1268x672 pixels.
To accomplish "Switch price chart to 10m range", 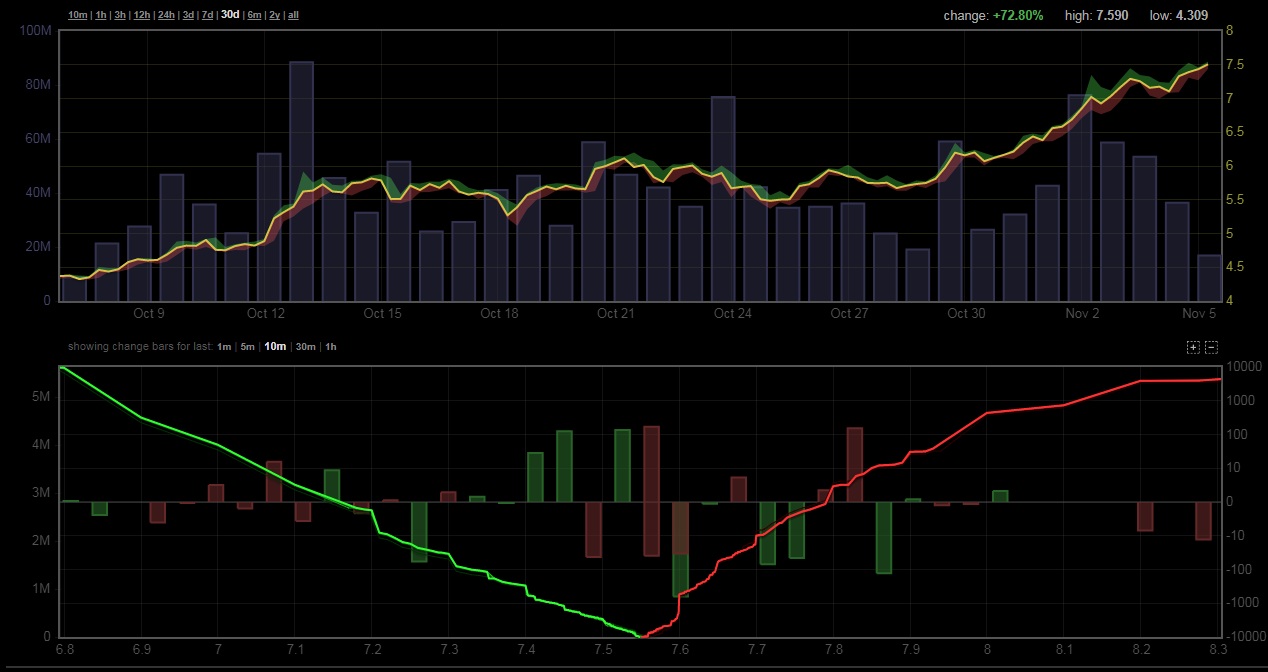I will 77,15.
